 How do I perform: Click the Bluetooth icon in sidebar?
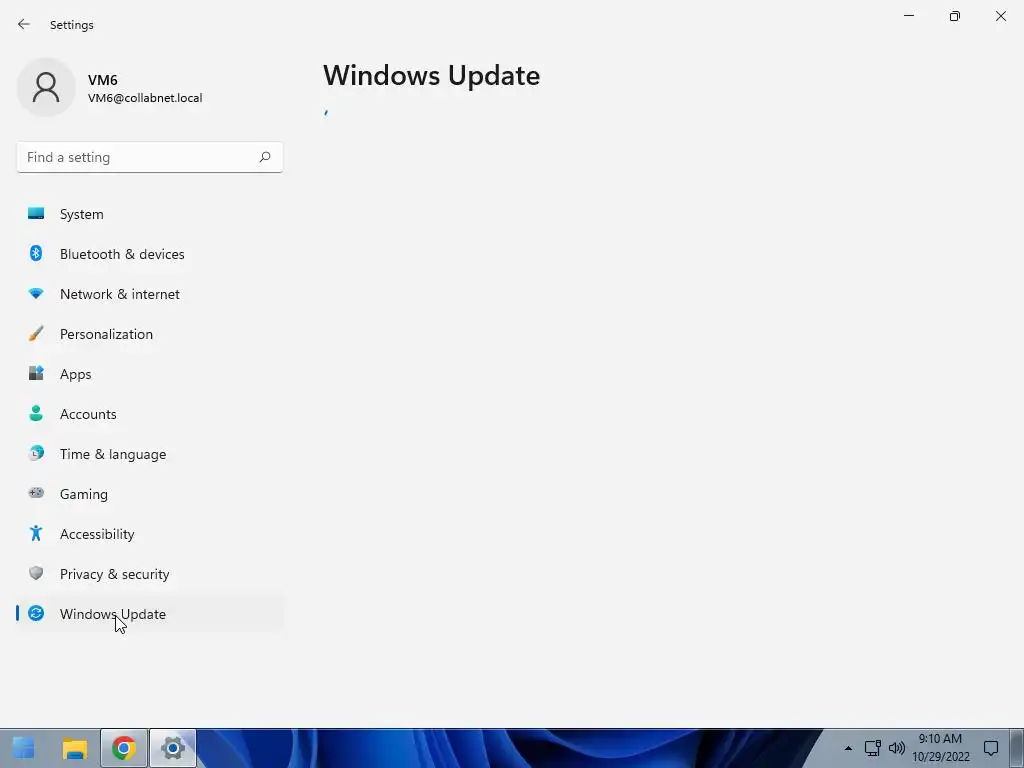[x=36, y=253]
